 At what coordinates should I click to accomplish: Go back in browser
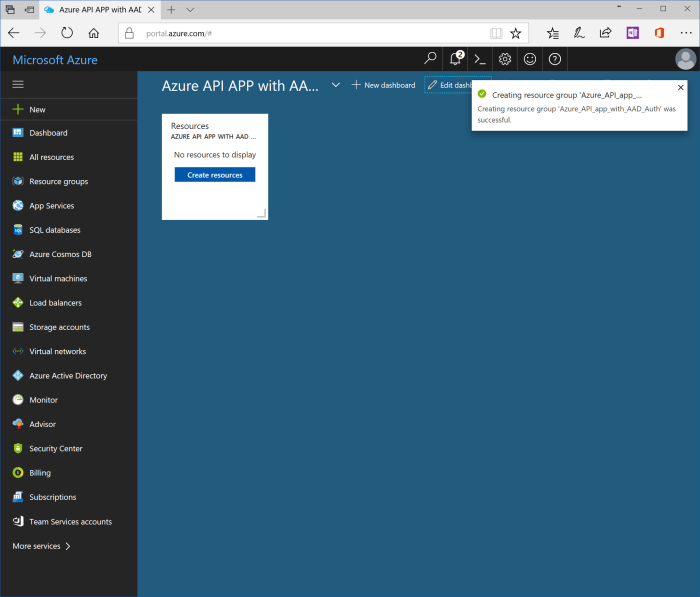pos(14,33)
